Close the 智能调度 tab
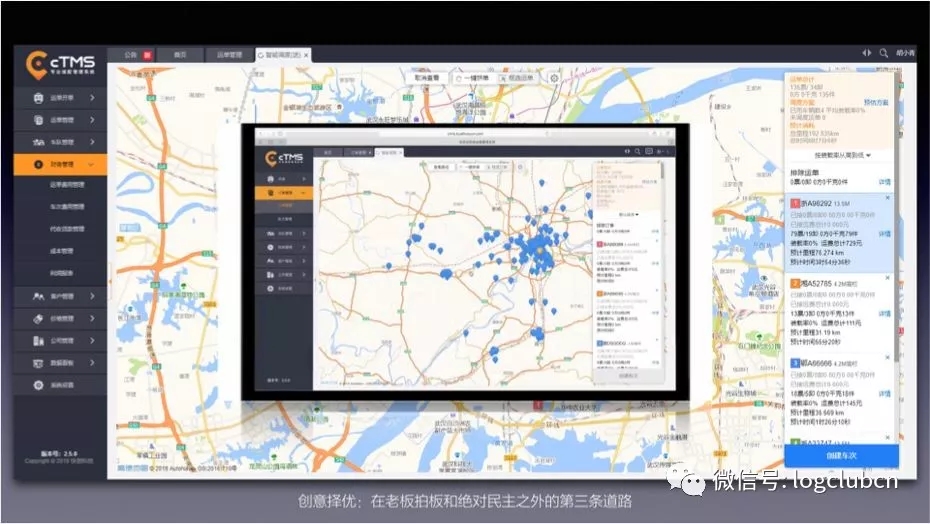 pos(307,55)
